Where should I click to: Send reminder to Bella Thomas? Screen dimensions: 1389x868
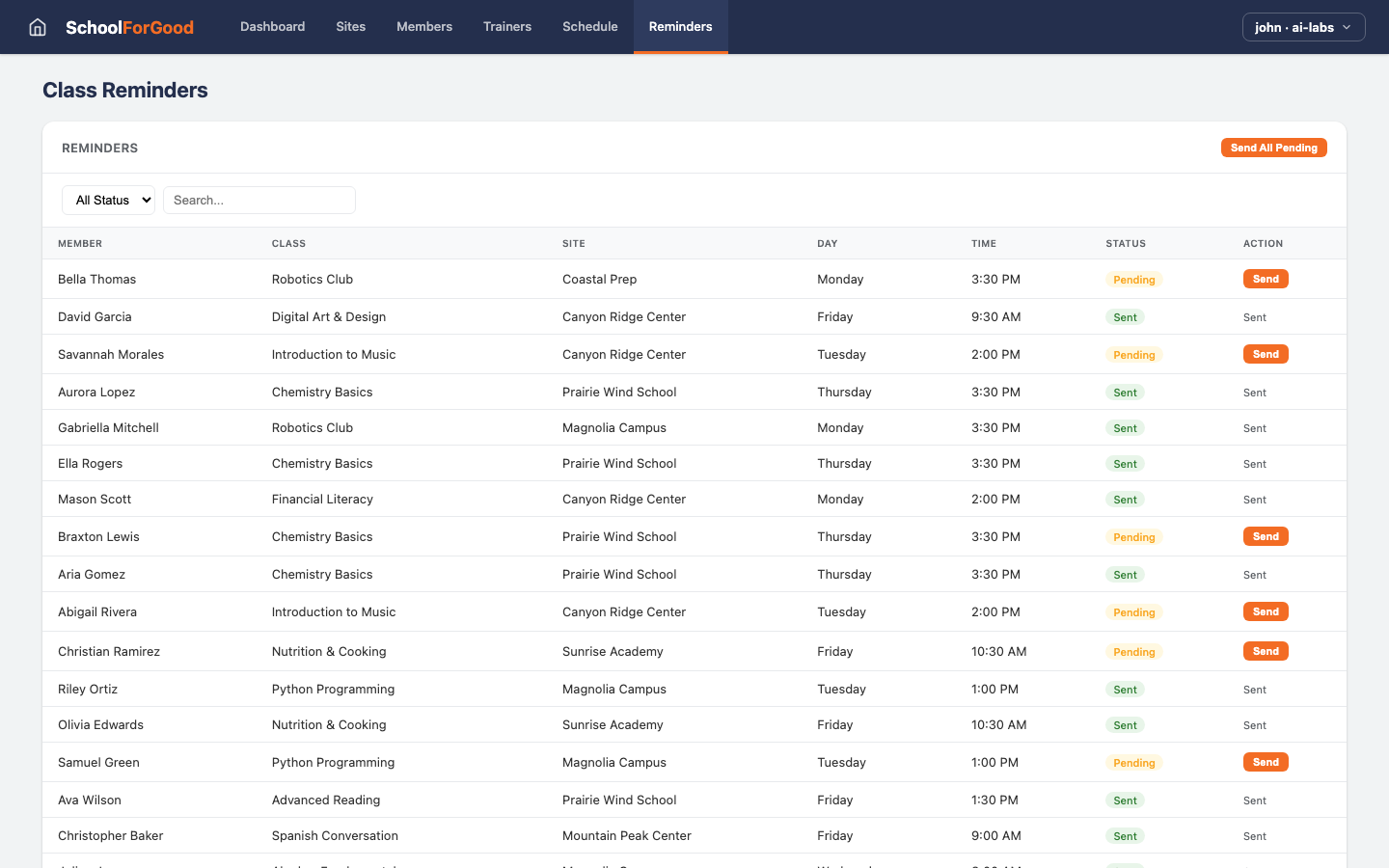pos(1266,278)
